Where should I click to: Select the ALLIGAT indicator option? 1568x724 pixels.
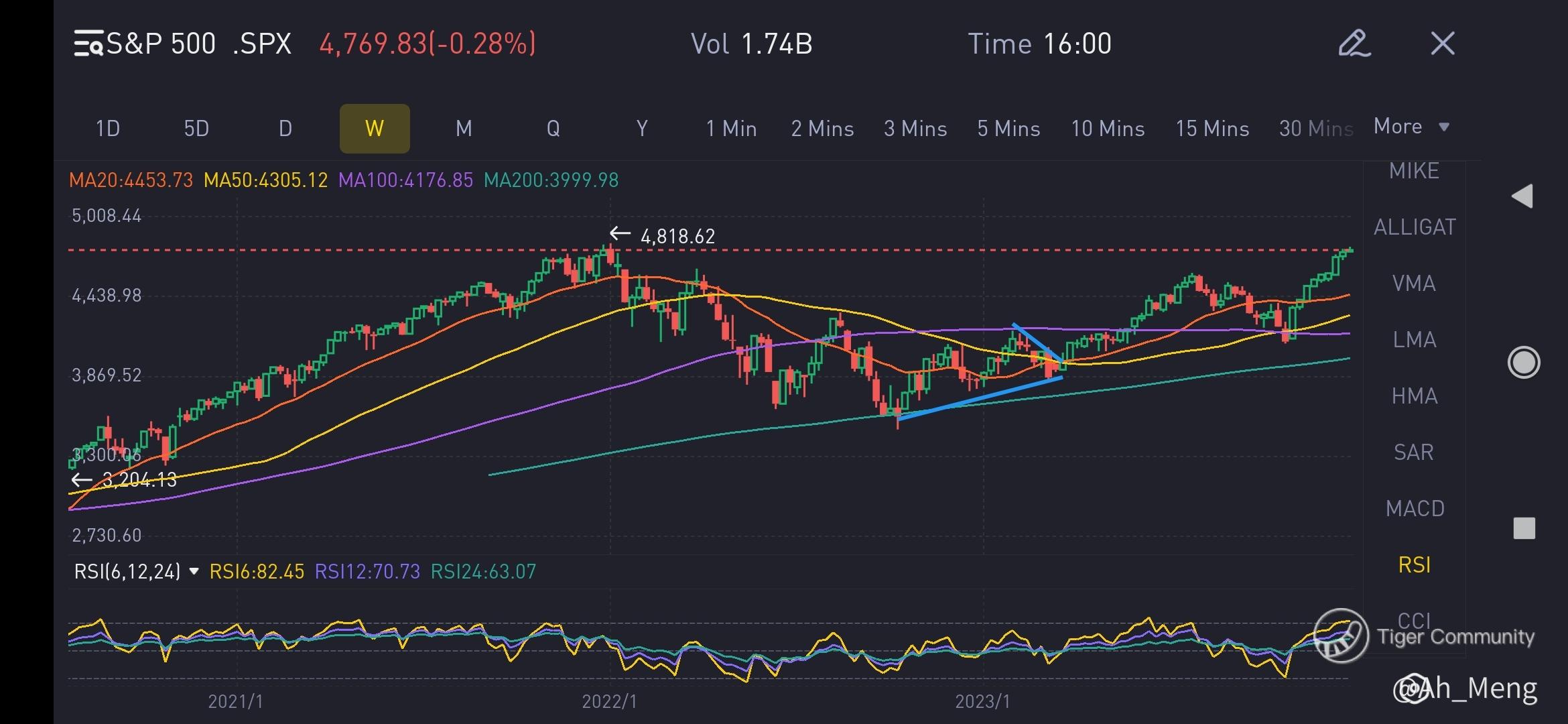[x=1415, y=227]
